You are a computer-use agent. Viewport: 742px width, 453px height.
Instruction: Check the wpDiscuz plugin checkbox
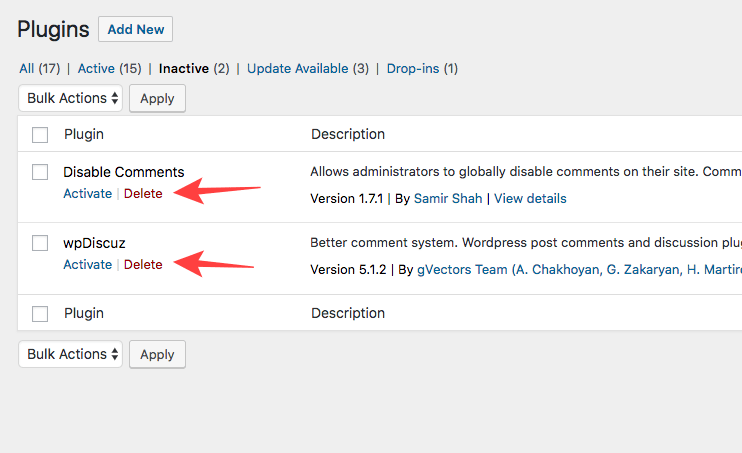coord(40,243)
